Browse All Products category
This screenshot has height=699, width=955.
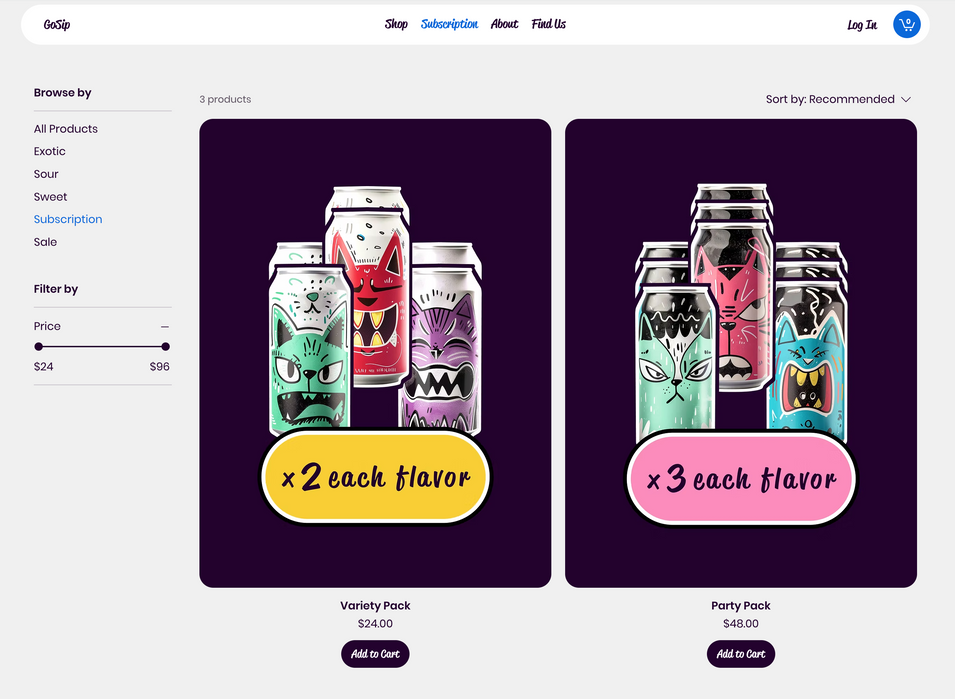pyautogui.click(x=66, y=129)
